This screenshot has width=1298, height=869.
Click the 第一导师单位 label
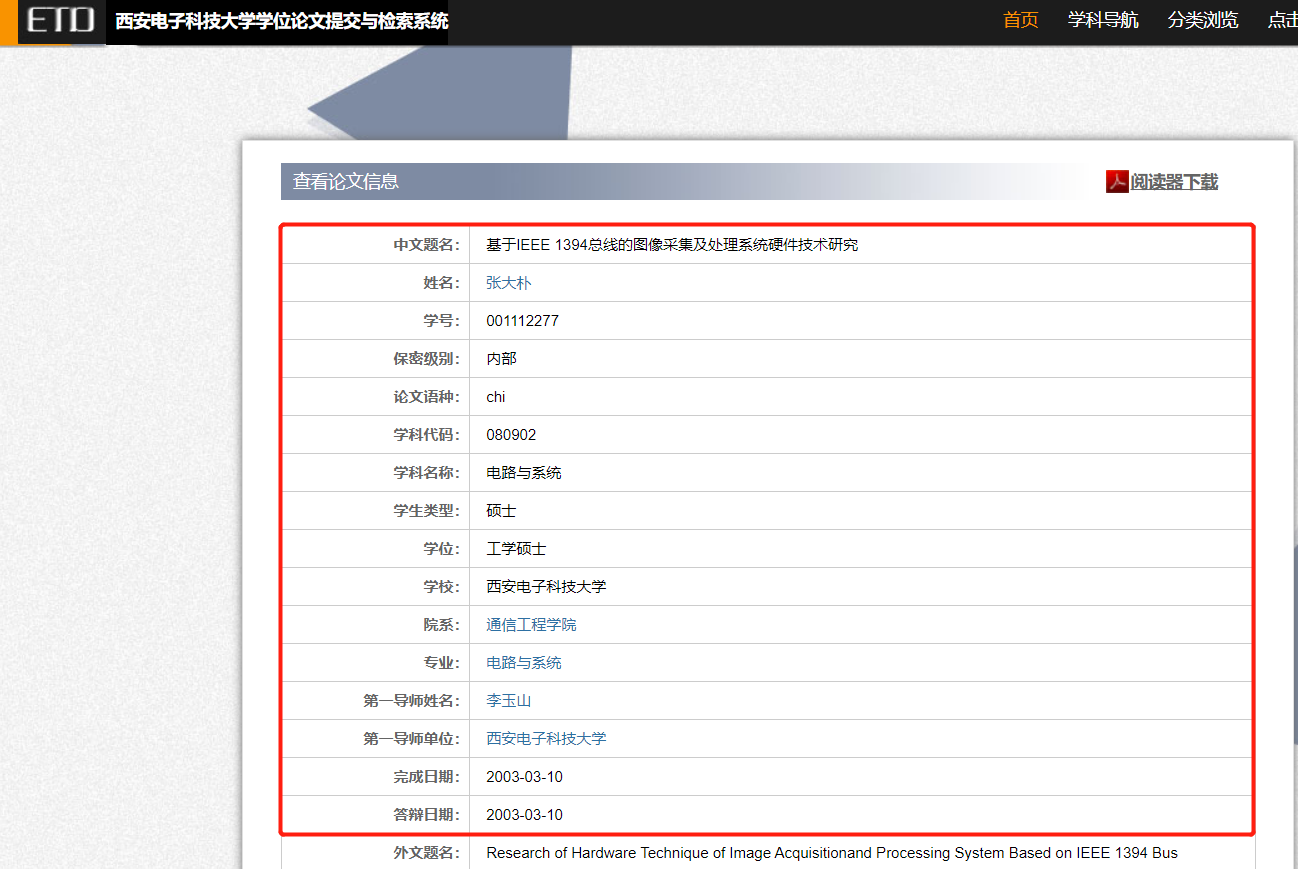(x=412, y=739)
